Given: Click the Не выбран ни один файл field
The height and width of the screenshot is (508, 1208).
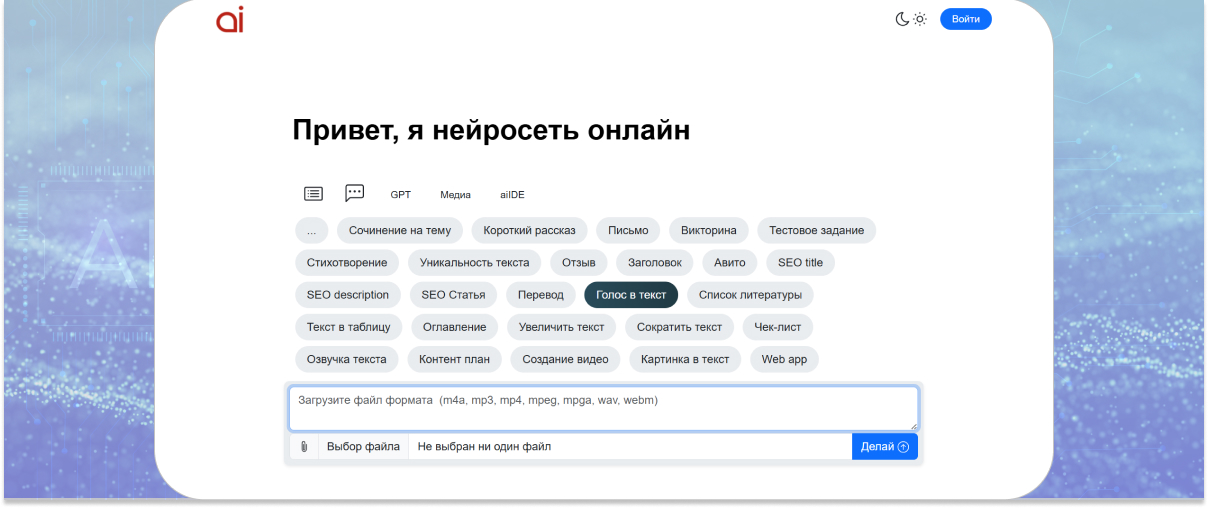Looking at the screenshot, I should coord(630,447).
